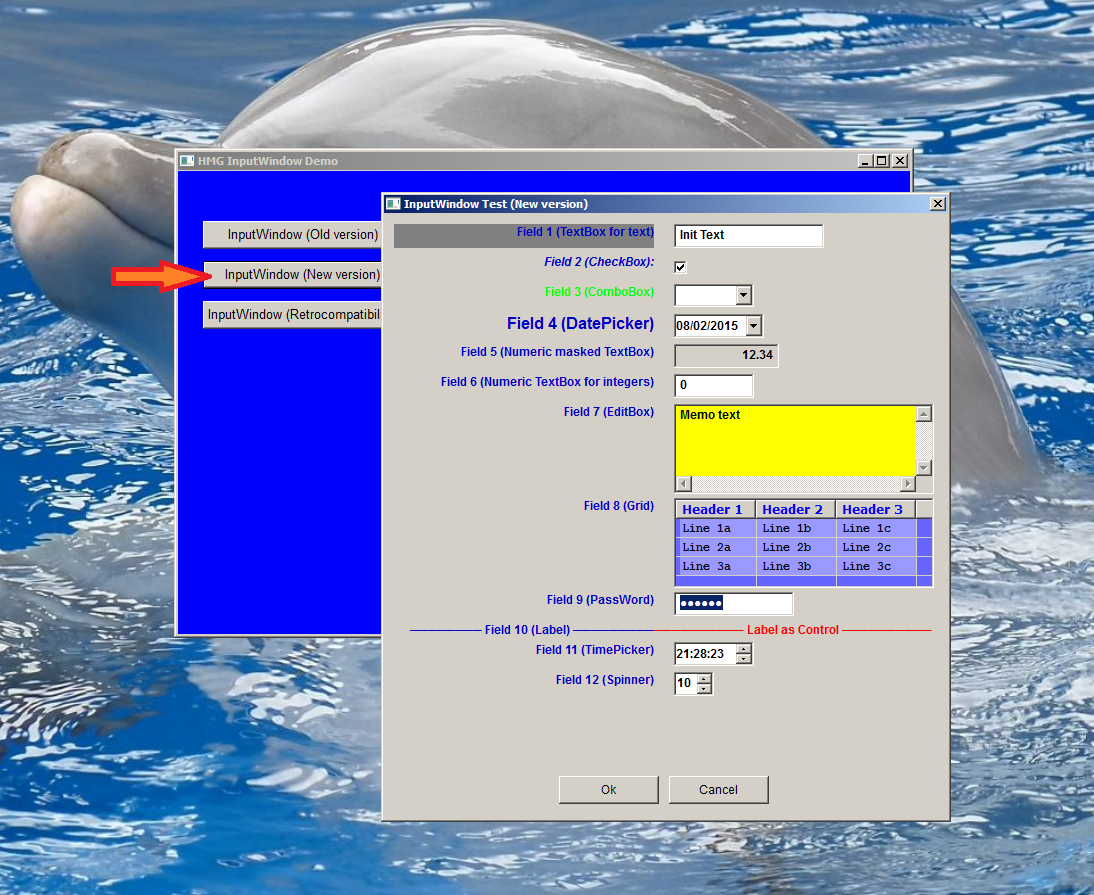
Task: Click the InputWindow (Old version) button
Action: pyautogui.click(x=291, y=235)
